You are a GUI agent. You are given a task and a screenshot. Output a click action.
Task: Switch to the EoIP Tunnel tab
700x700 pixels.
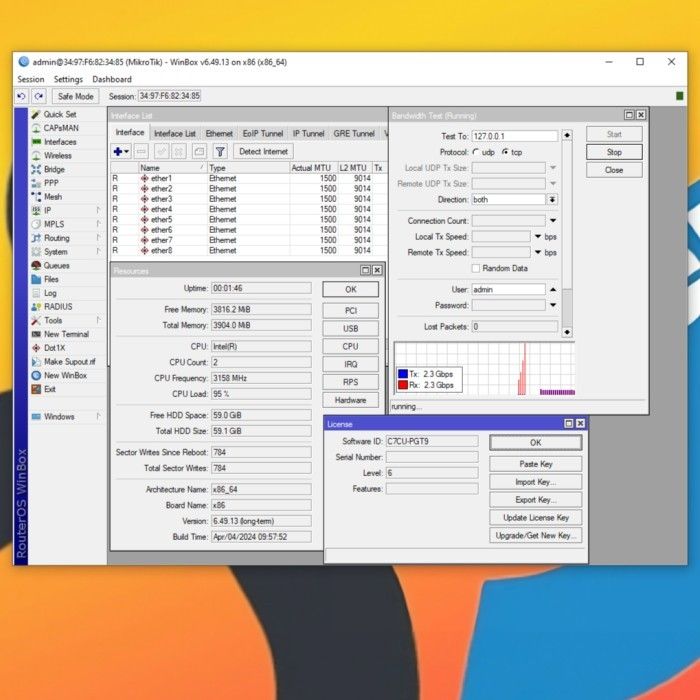point(263,134)
